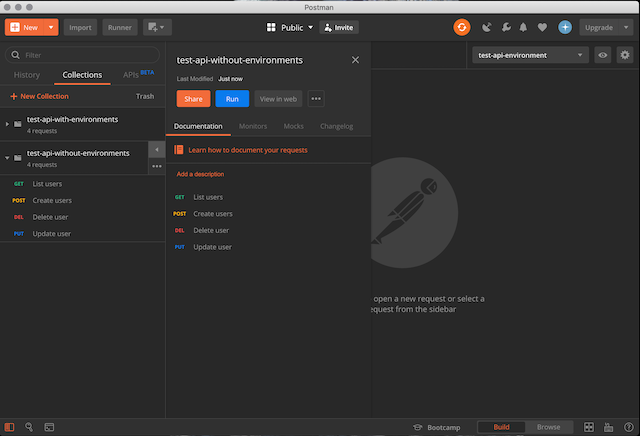Switch to Build mode
The width and height of the screenshot is (640, 436).
pos(501,427)
